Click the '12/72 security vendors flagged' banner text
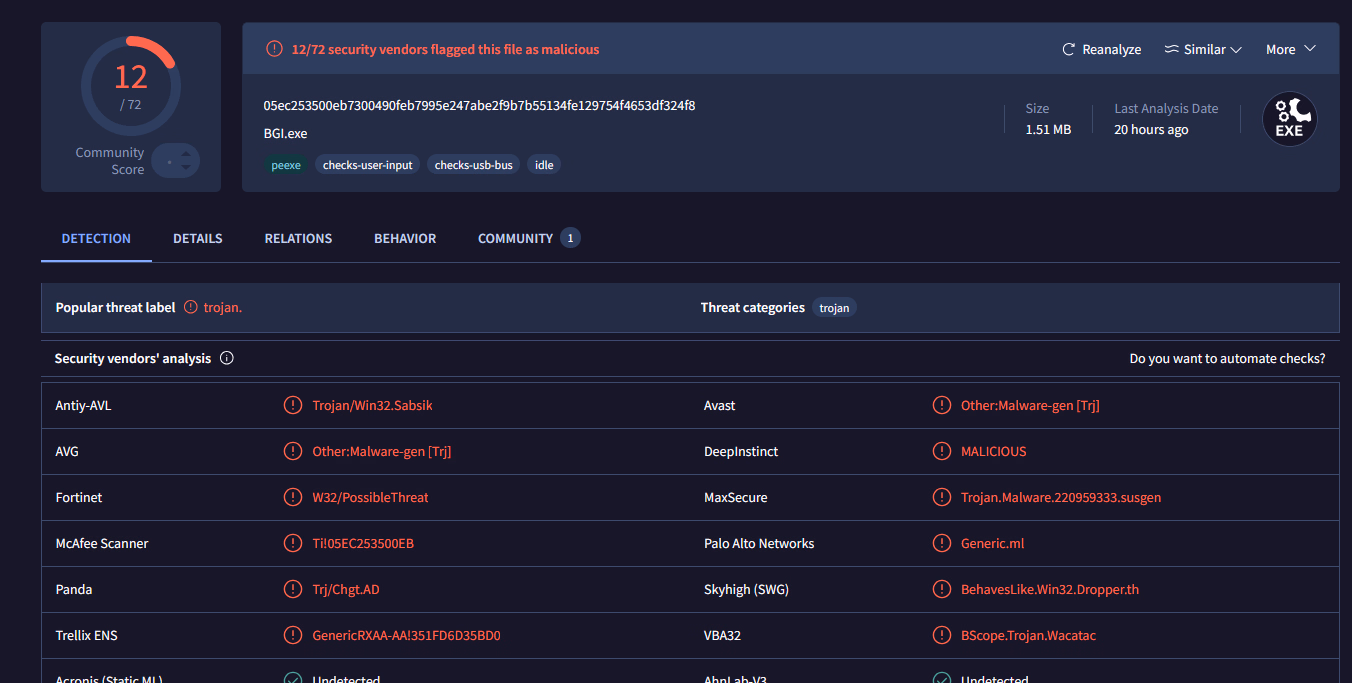The width and height of the screenshot is (1352, 683). [445, 49]
